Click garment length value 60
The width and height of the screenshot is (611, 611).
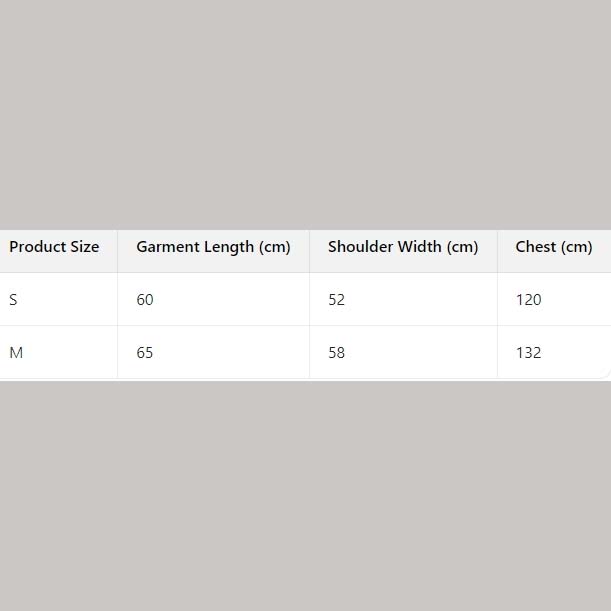pyautogui.click(x=145, y=300)
